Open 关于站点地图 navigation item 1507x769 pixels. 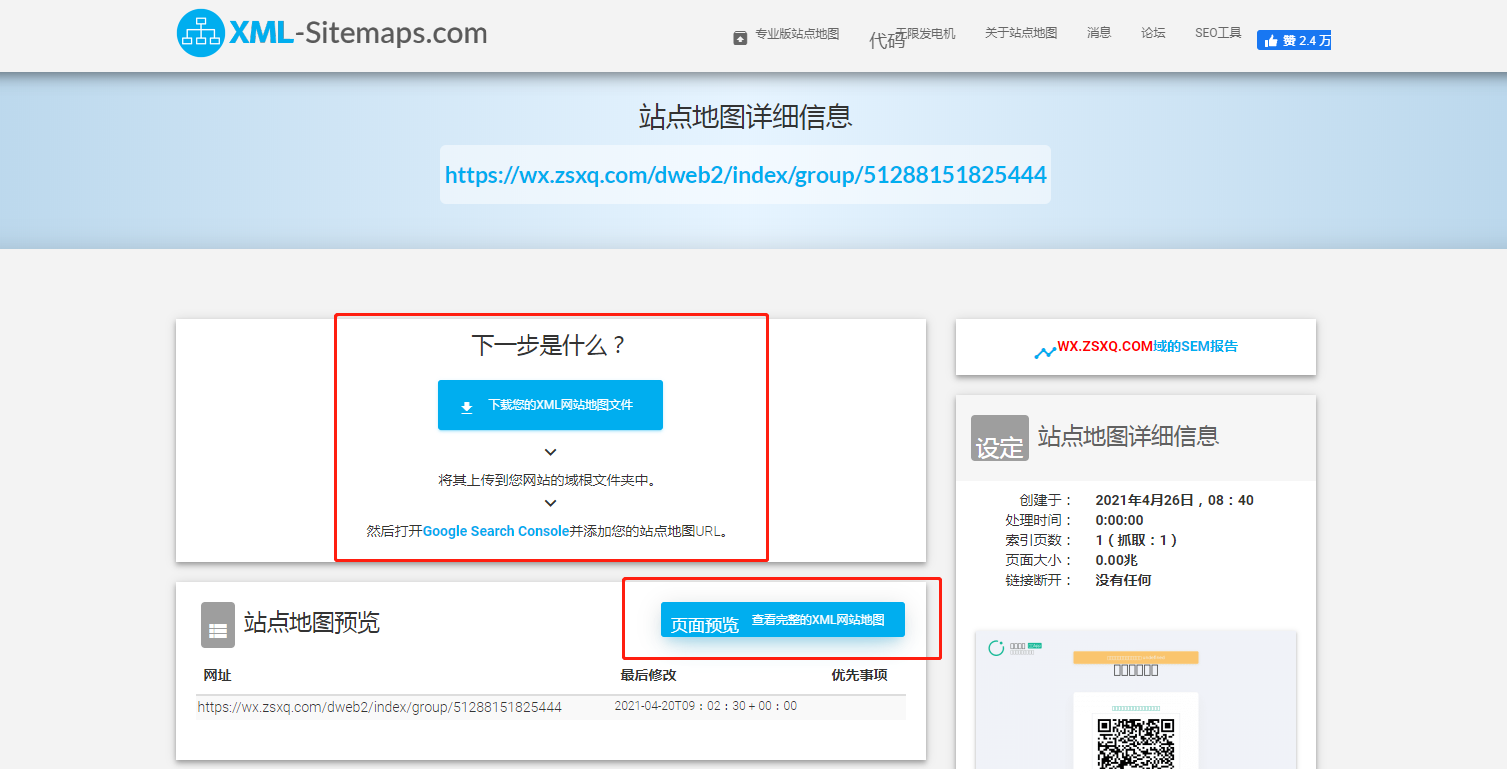[x=1021, y=33]
